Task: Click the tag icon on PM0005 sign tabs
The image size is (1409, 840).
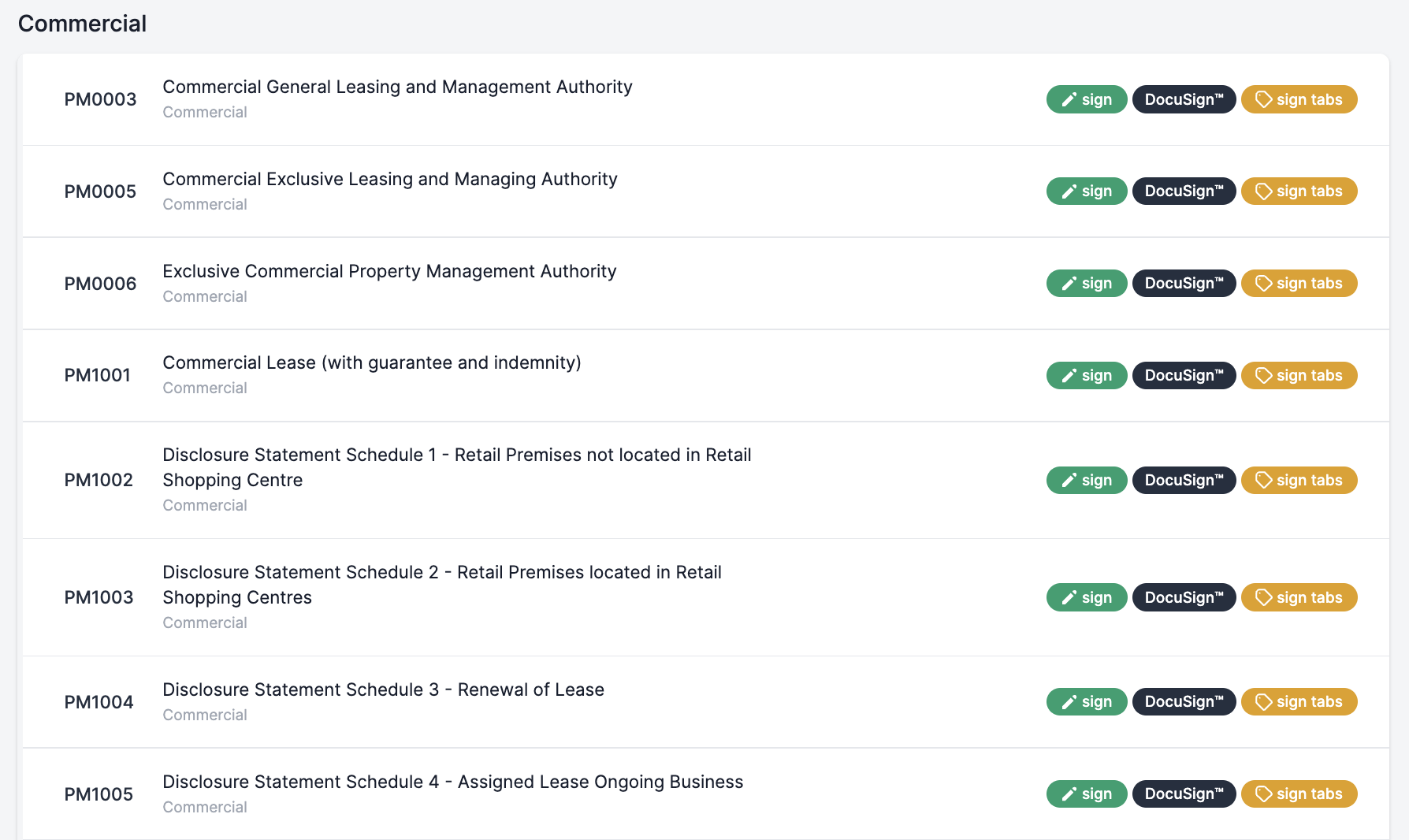Action: 1264,191
